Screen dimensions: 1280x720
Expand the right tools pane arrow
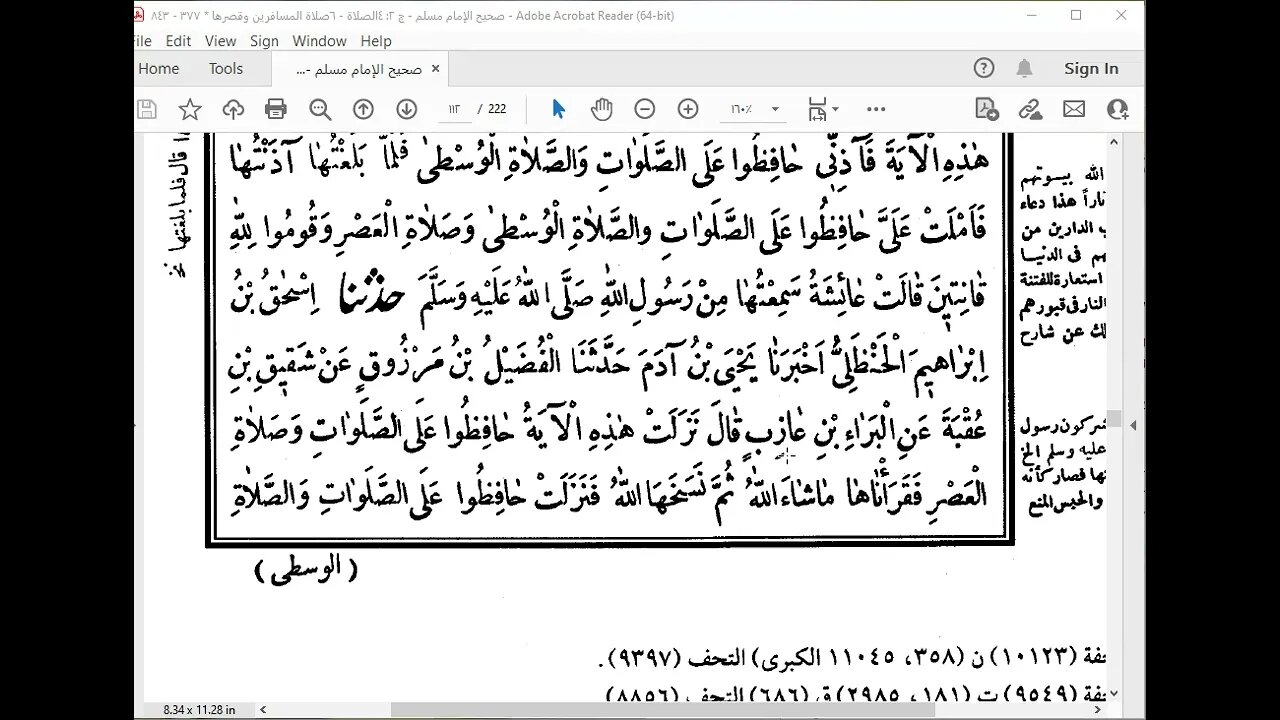[1132, 425]
